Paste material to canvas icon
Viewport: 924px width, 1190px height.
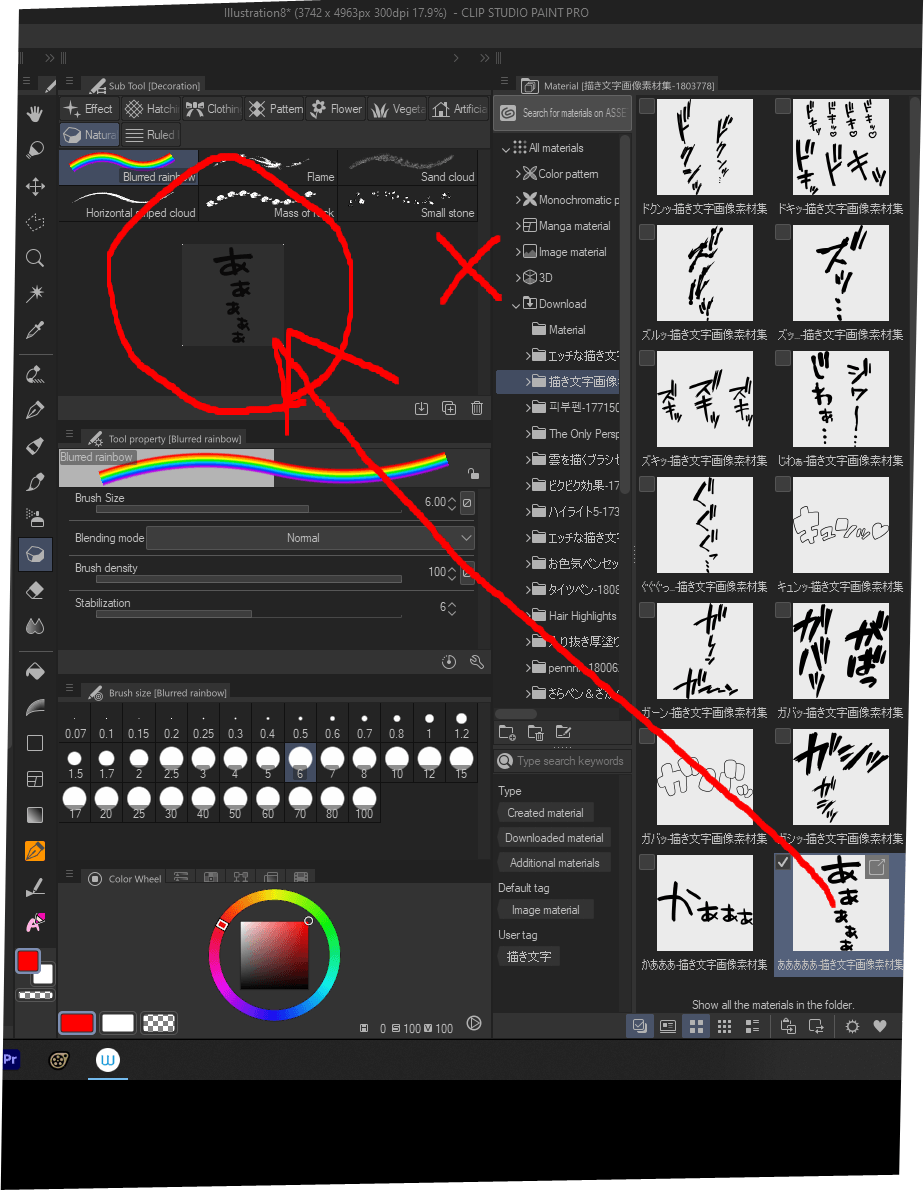(788, 1026)
